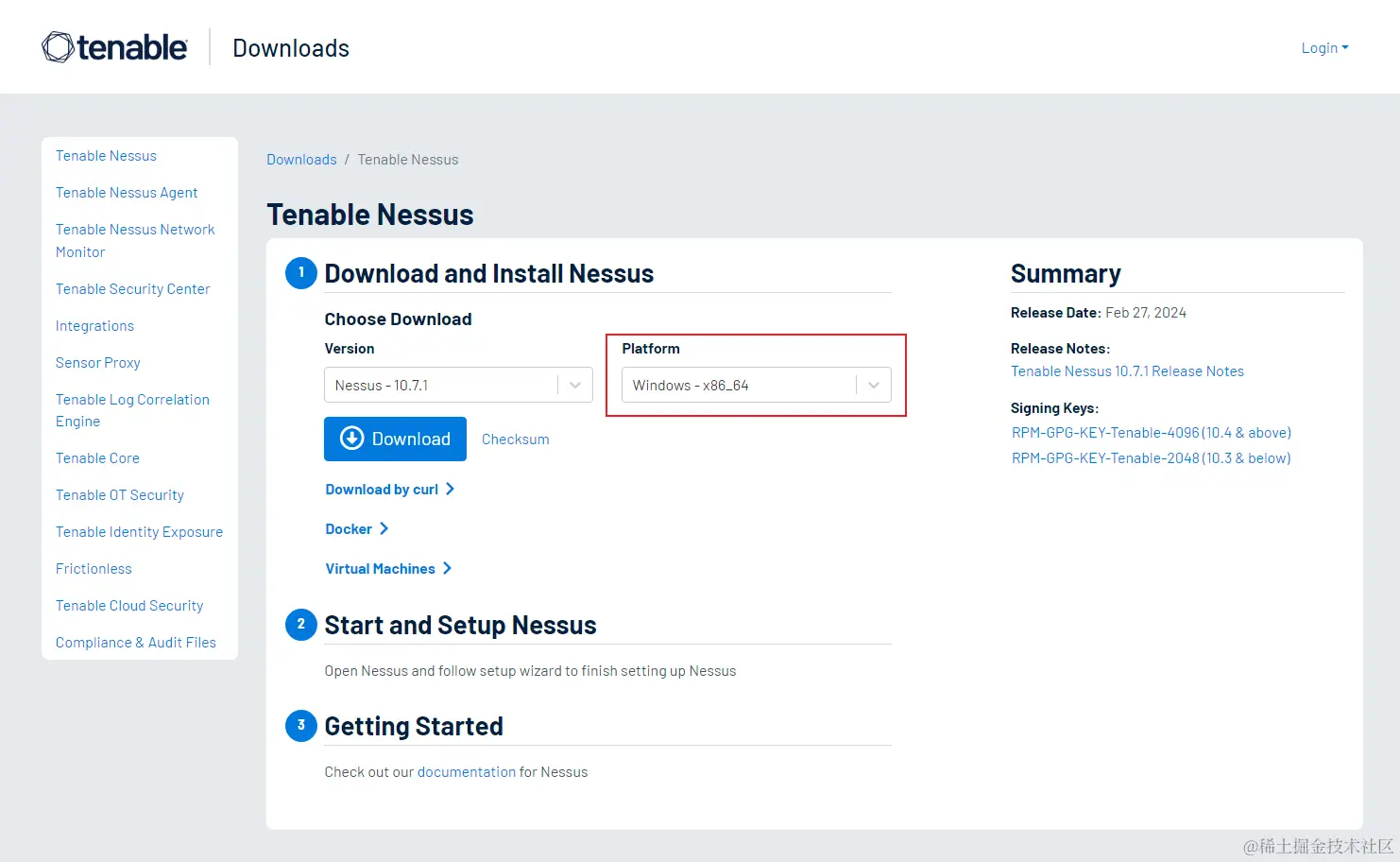Click the Getting Started heading
This screenshot has height=862, width=1400.
click(414, 727)
